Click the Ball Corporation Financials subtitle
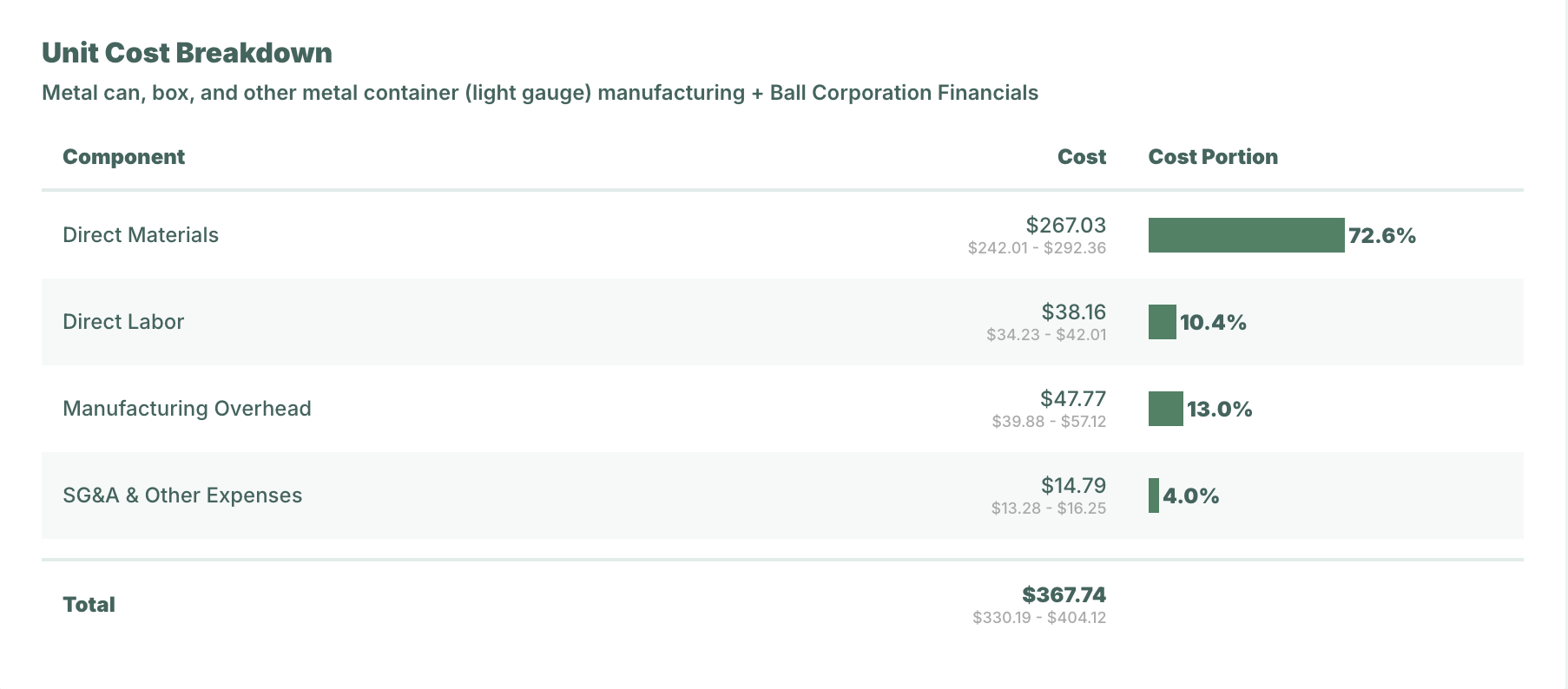This screenshot has width=1568, height=689. (x=903, y=93)
